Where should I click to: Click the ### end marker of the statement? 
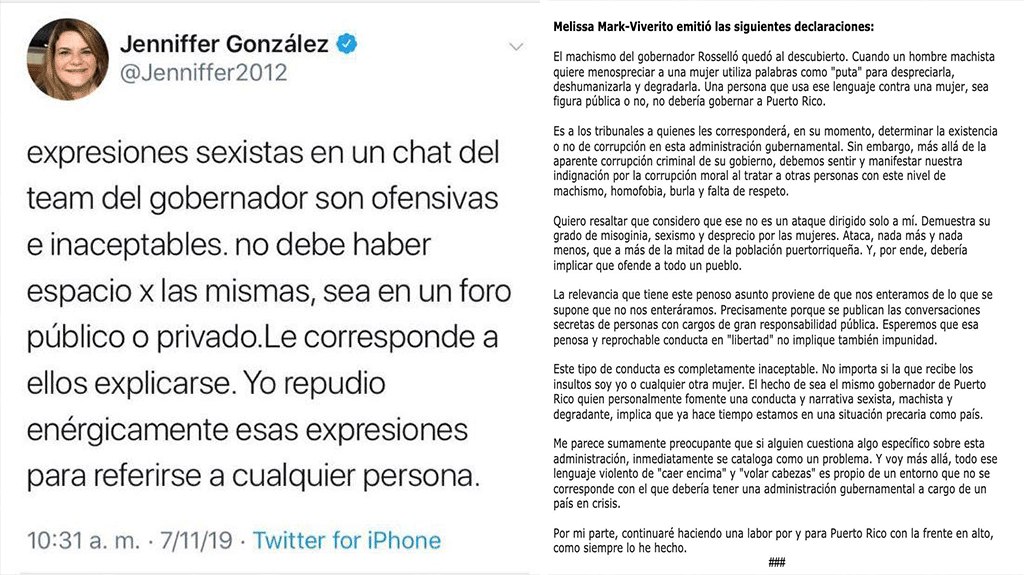(x=776, y=561)
